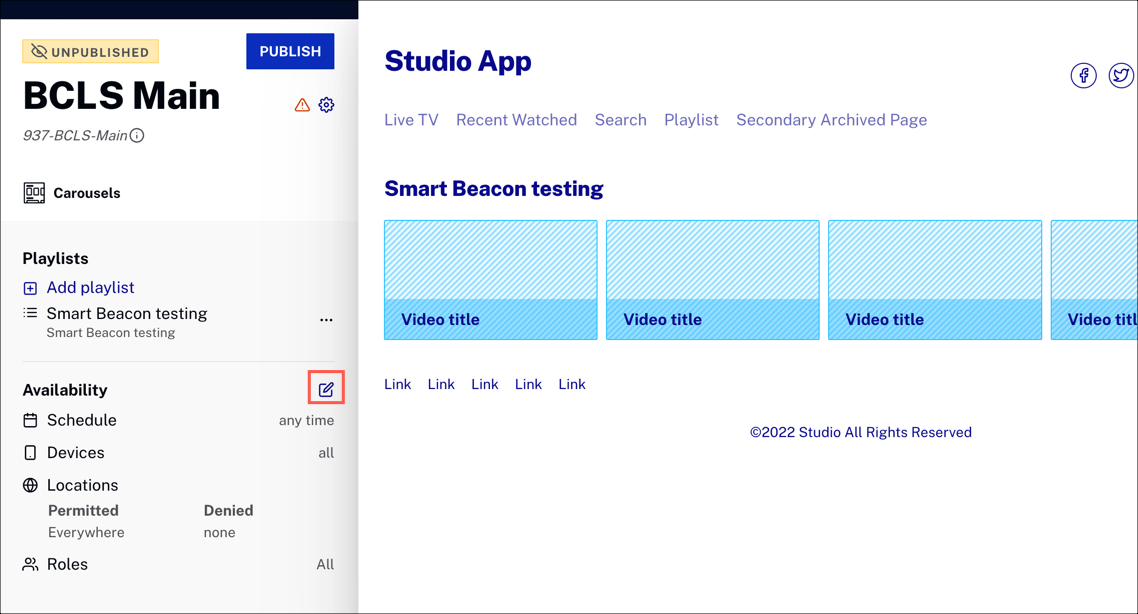Click the Smart Beacon testing carousel heading
1138x614 pixels.
(x=494, y=189)
